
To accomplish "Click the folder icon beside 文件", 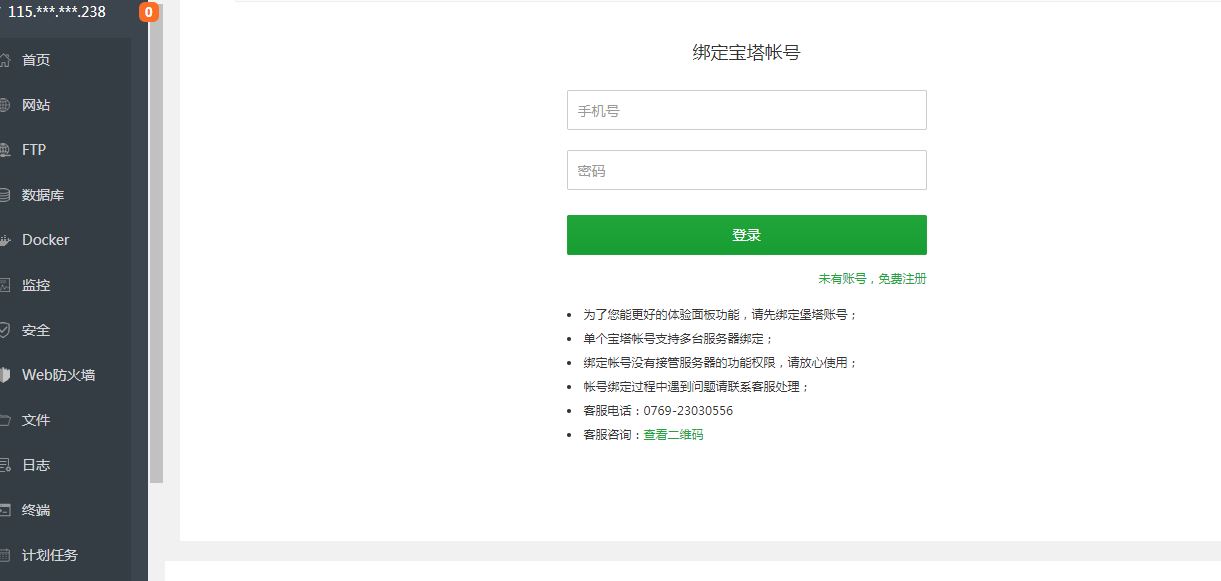I will 4,420.
